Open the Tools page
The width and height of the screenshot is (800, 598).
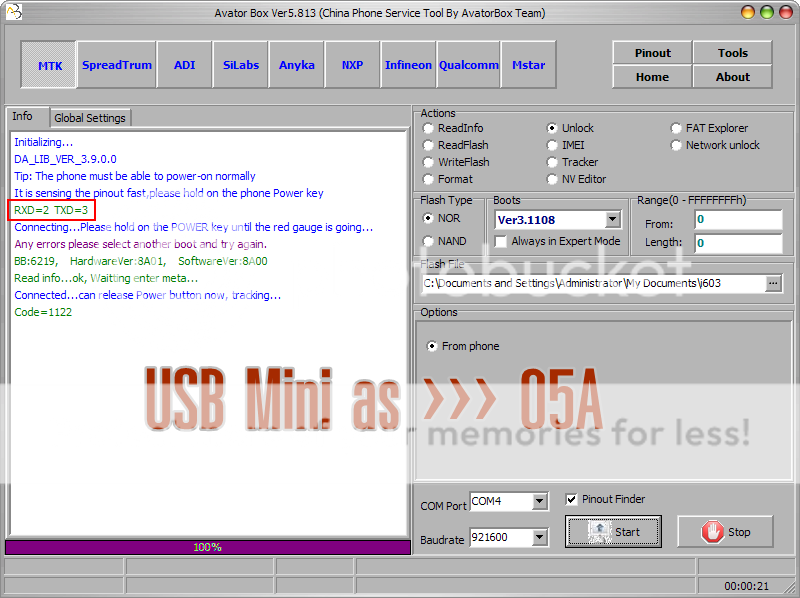(732, 53)
